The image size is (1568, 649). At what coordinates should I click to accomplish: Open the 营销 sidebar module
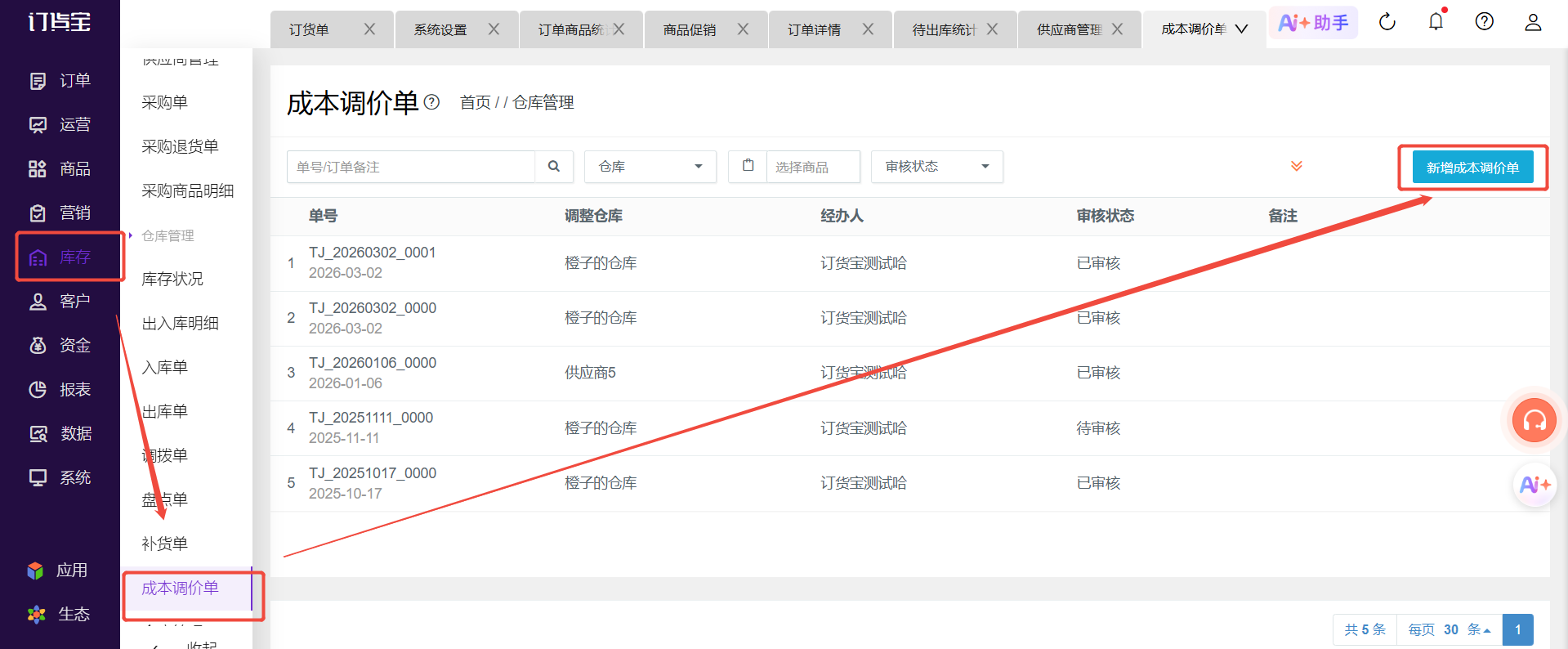(x=60, y=213)
